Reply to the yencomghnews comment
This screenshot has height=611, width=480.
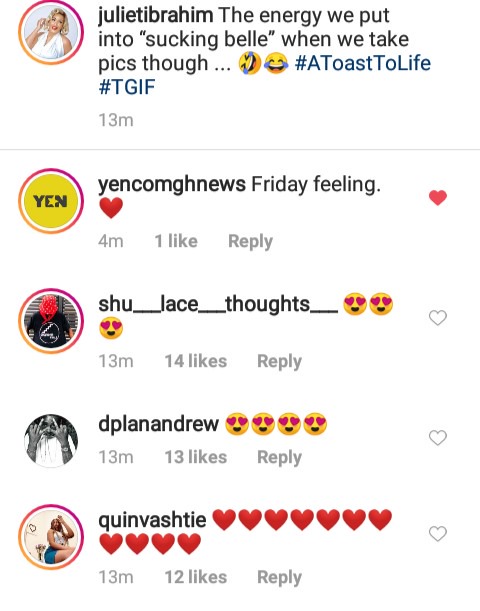click(x=250, y=242)
